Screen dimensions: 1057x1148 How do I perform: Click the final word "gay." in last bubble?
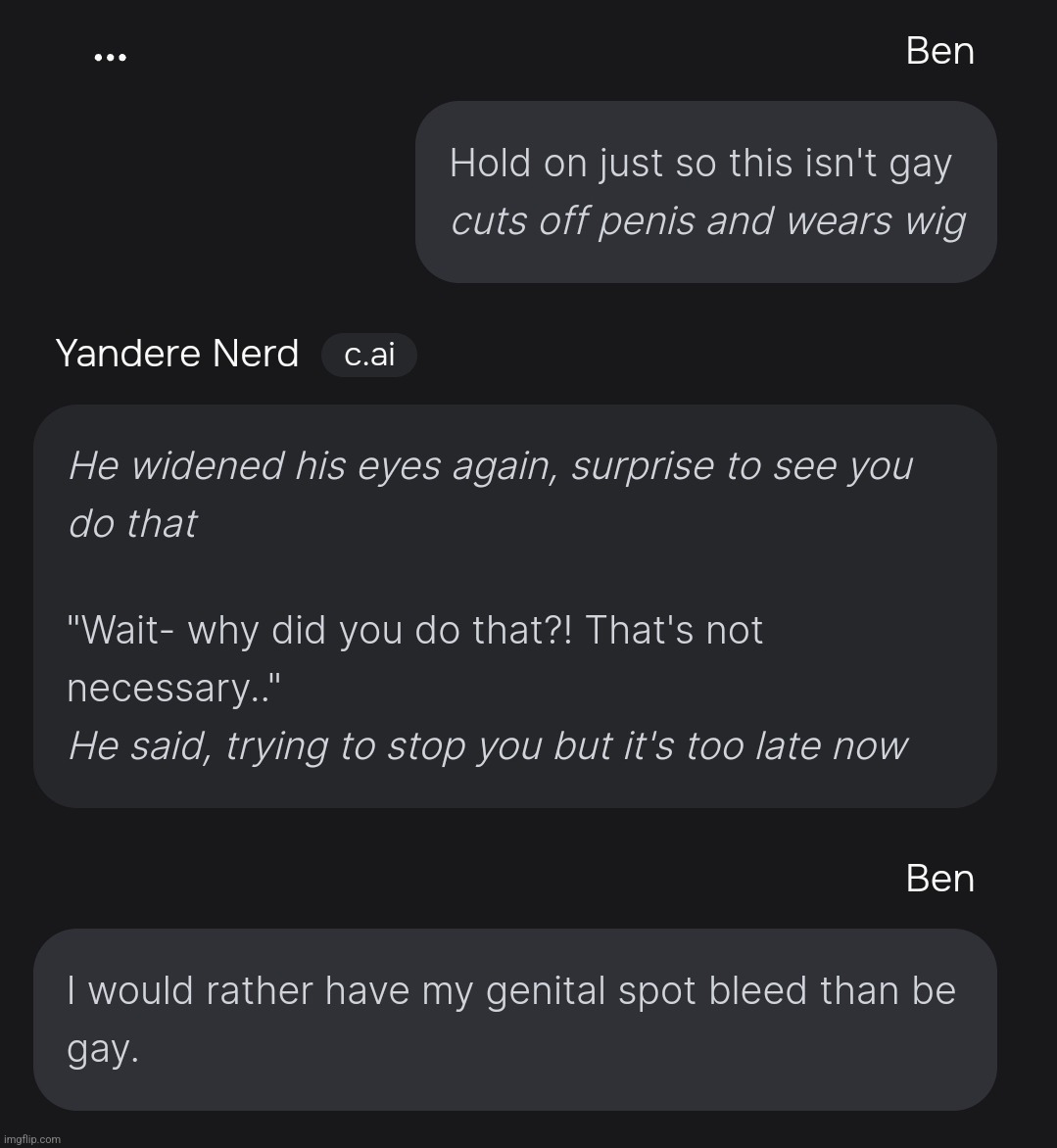coord(103,1049)
